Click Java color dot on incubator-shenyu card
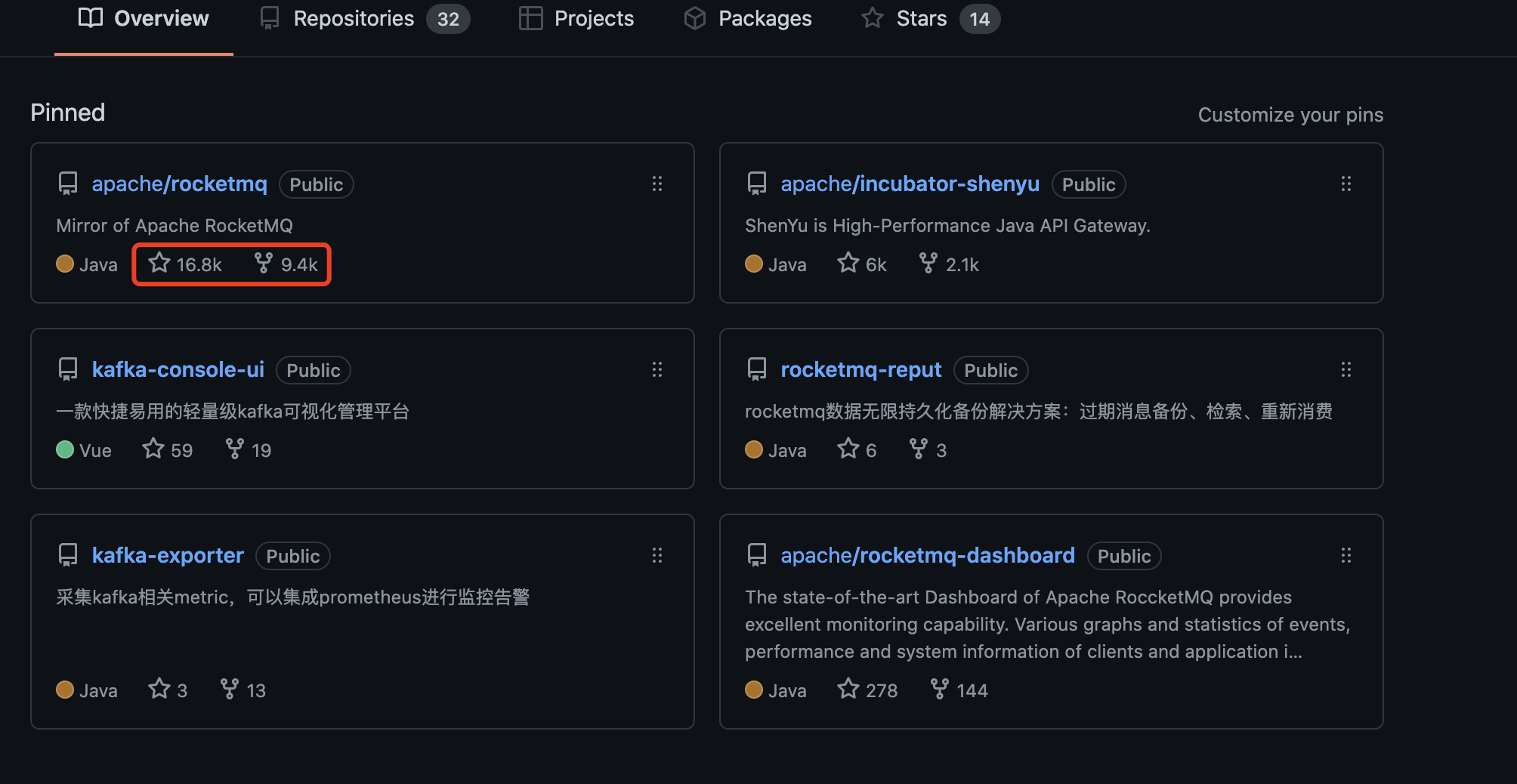Image resolution: width=1517 pixels, height=784 pixels. 754,264
